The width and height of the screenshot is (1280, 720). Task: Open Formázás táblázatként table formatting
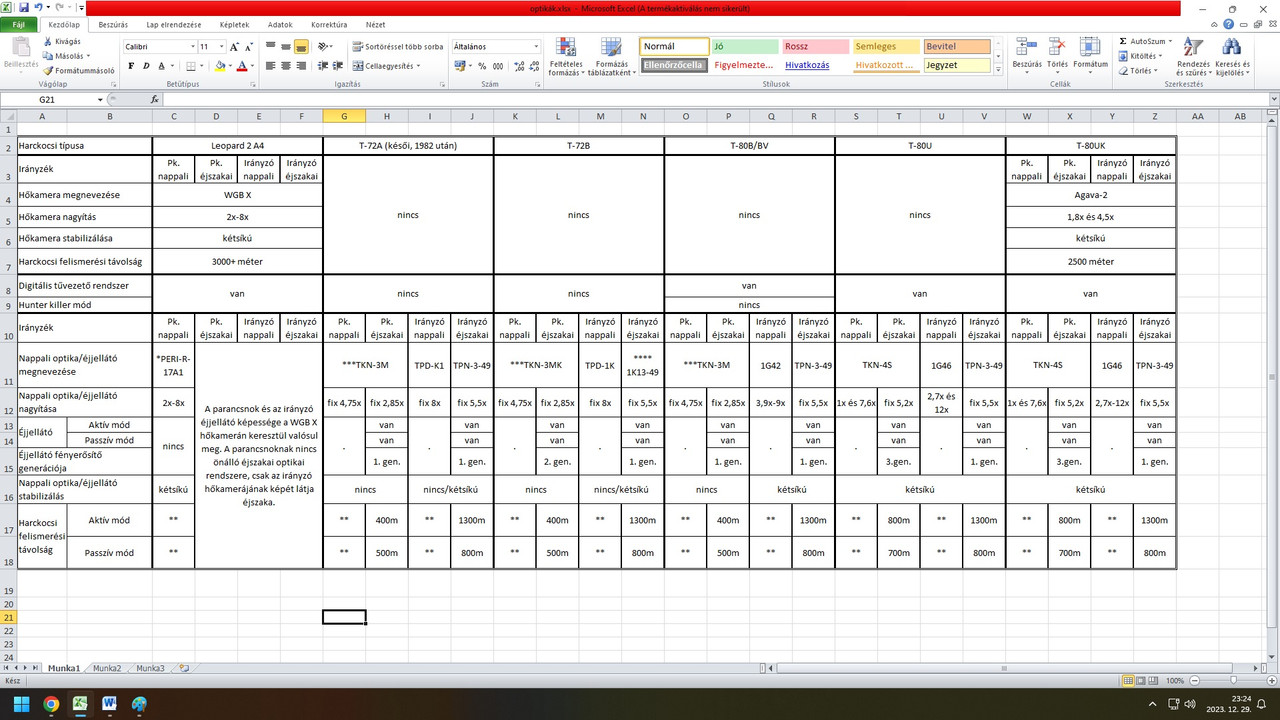pyautogui.click(x=610, y=57)
